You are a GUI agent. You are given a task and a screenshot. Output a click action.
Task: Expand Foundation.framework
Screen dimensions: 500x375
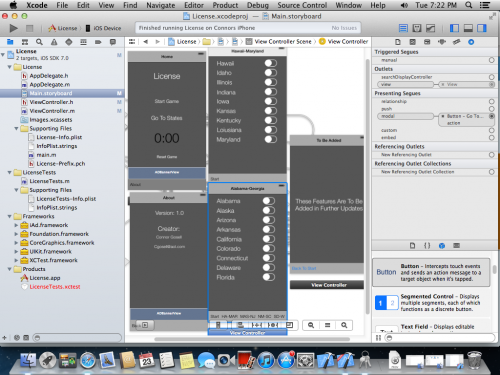click(16, 234)
